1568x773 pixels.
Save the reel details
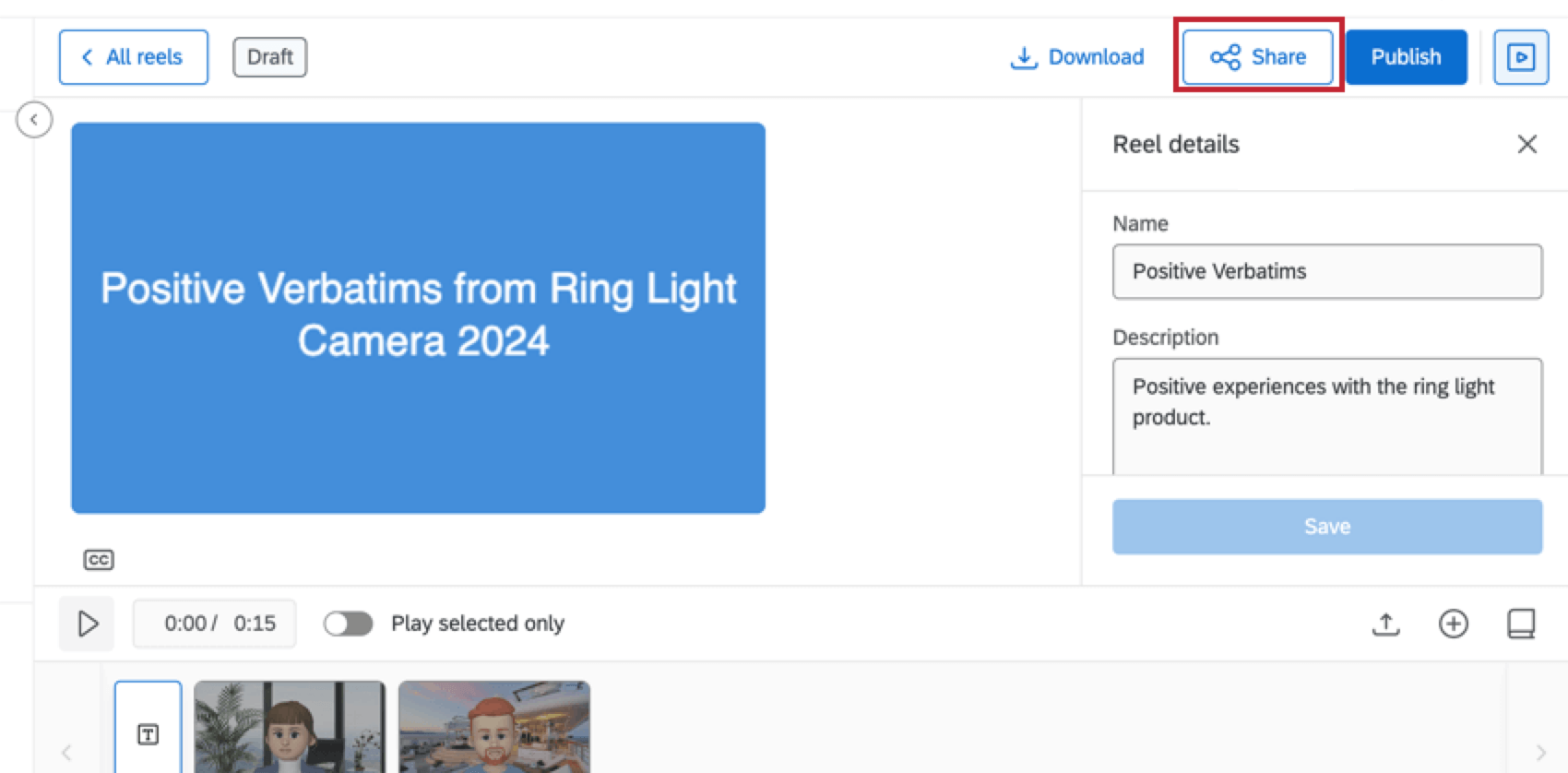point(1326,527)
